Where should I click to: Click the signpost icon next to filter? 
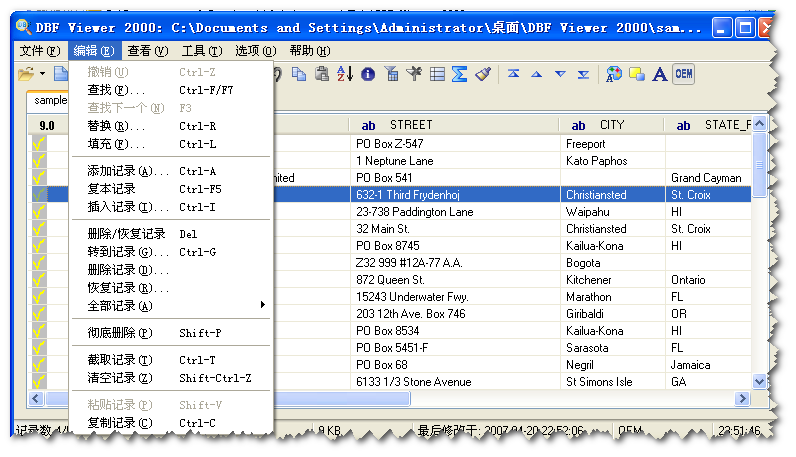pos(414,74)
